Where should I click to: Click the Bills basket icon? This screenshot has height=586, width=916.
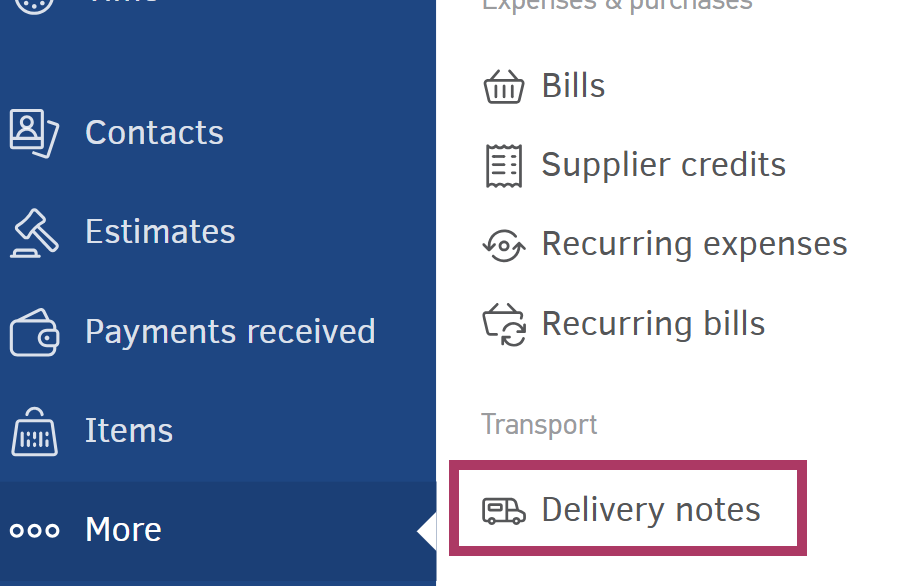tap(503, 87)
